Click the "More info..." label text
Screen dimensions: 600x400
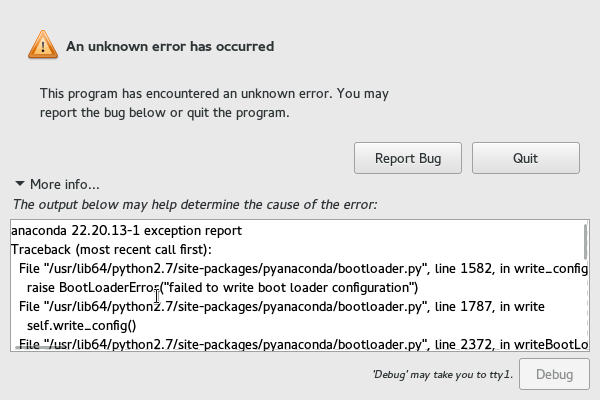coord(65,184)
